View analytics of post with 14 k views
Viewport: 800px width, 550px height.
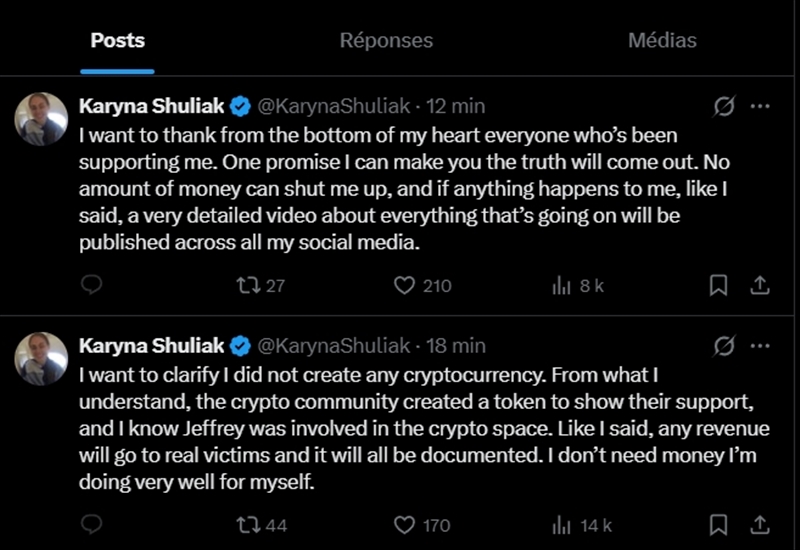561,525
